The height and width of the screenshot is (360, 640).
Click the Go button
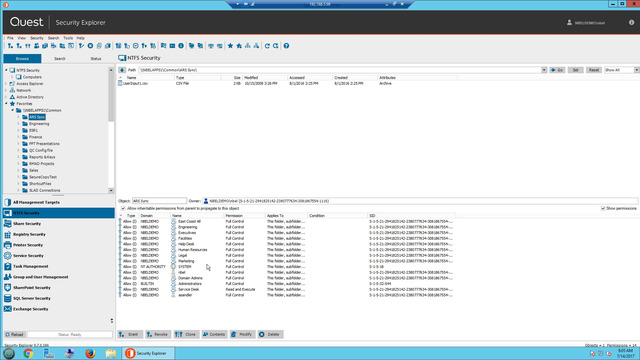(557, 70)
